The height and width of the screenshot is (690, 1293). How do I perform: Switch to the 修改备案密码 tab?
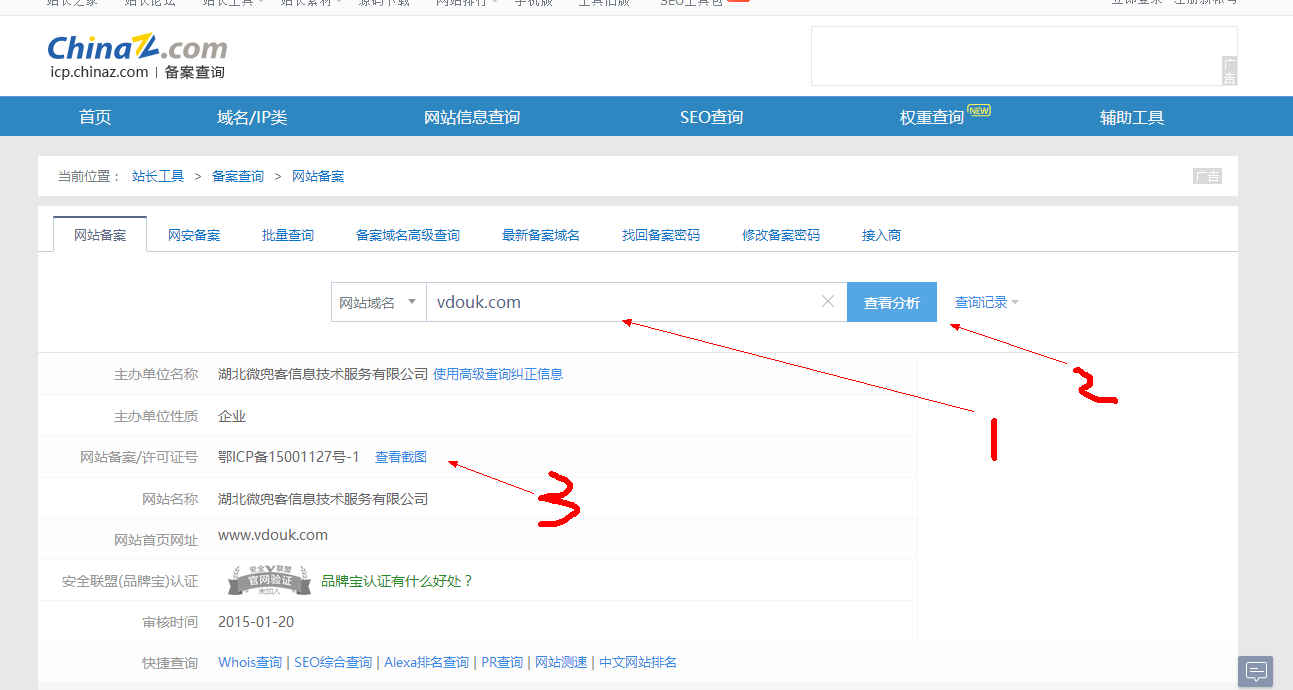click(x=781, y=235)
